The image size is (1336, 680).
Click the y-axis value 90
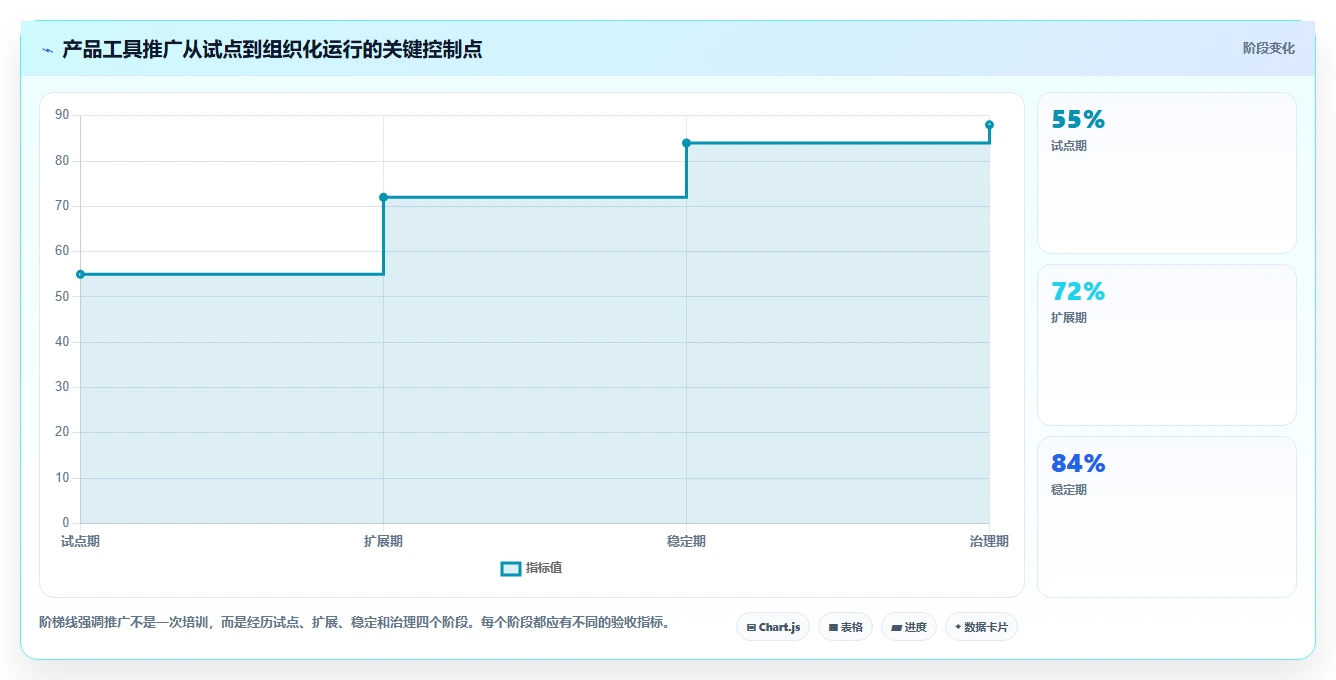coord(62,115)
